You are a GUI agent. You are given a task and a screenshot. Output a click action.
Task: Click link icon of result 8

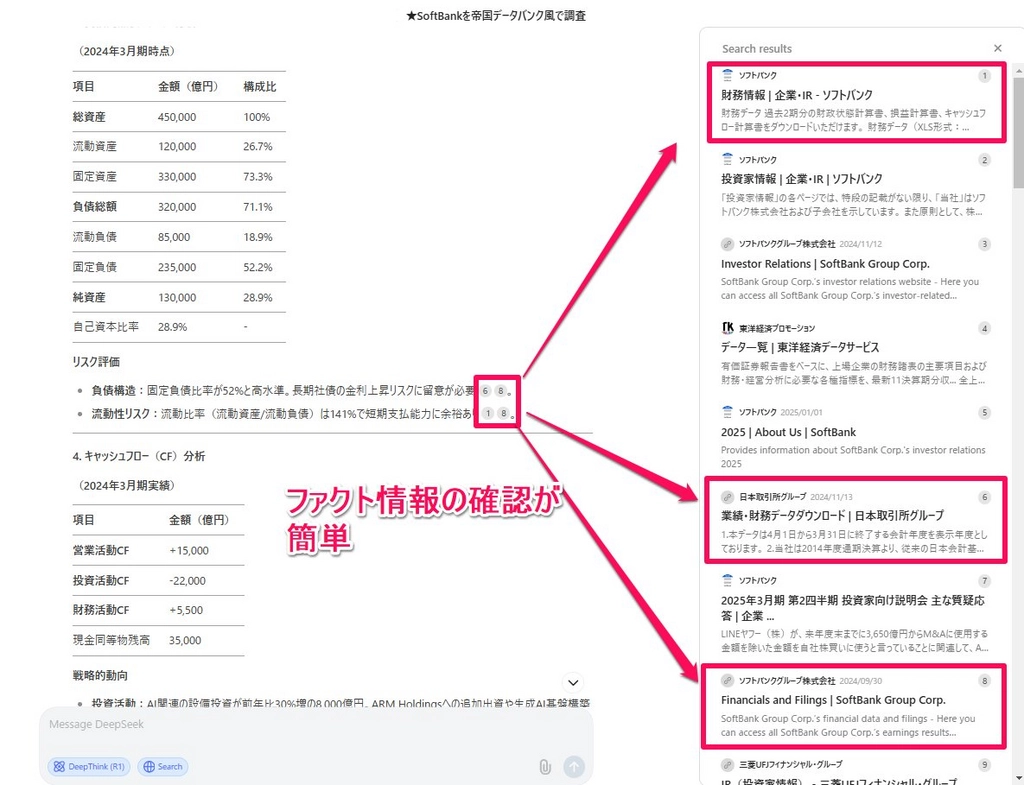click(x=728, y=681)
